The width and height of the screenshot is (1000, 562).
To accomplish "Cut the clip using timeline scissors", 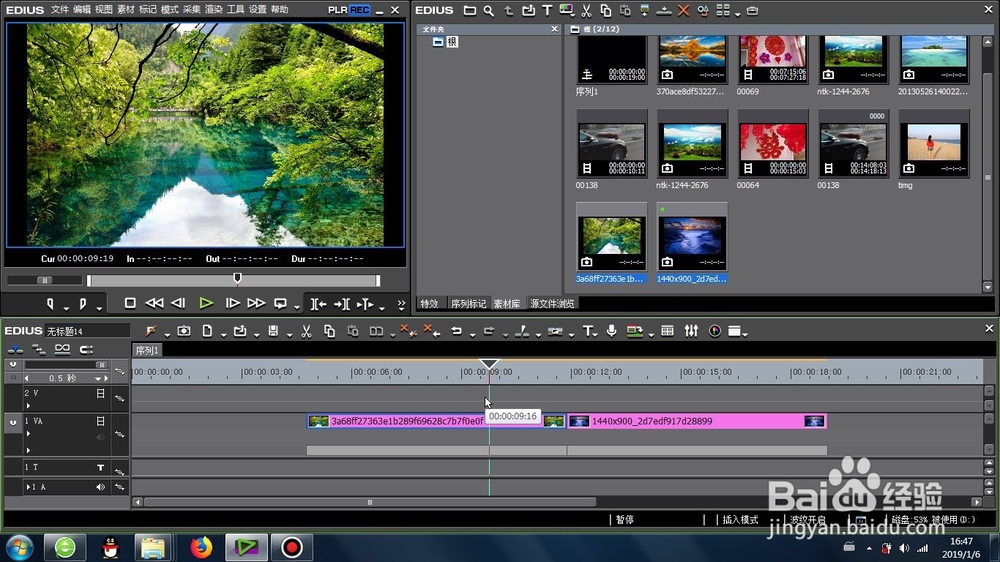I will (x=306, y=330).
